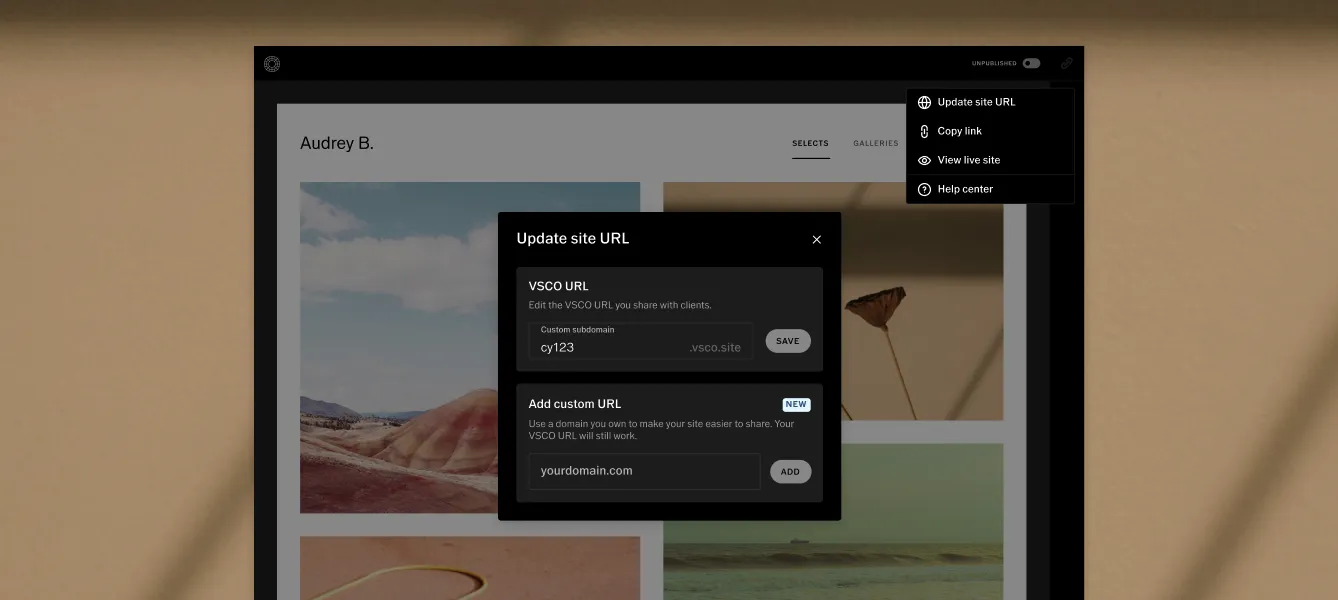Viewport: 1338px width, 600px height.
Task: Click the Add custom URL heading
Action: coord(575,404)
